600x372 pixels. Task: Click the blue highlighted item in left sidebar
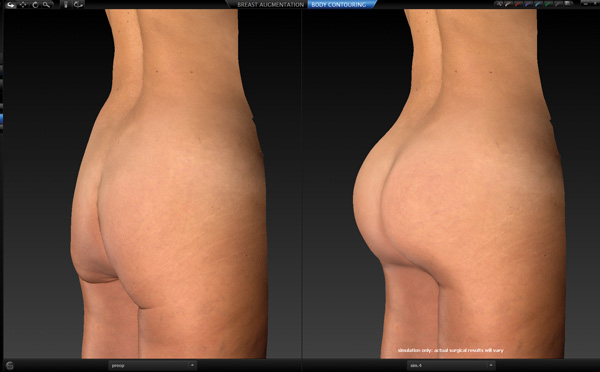[x=2, y=119]
